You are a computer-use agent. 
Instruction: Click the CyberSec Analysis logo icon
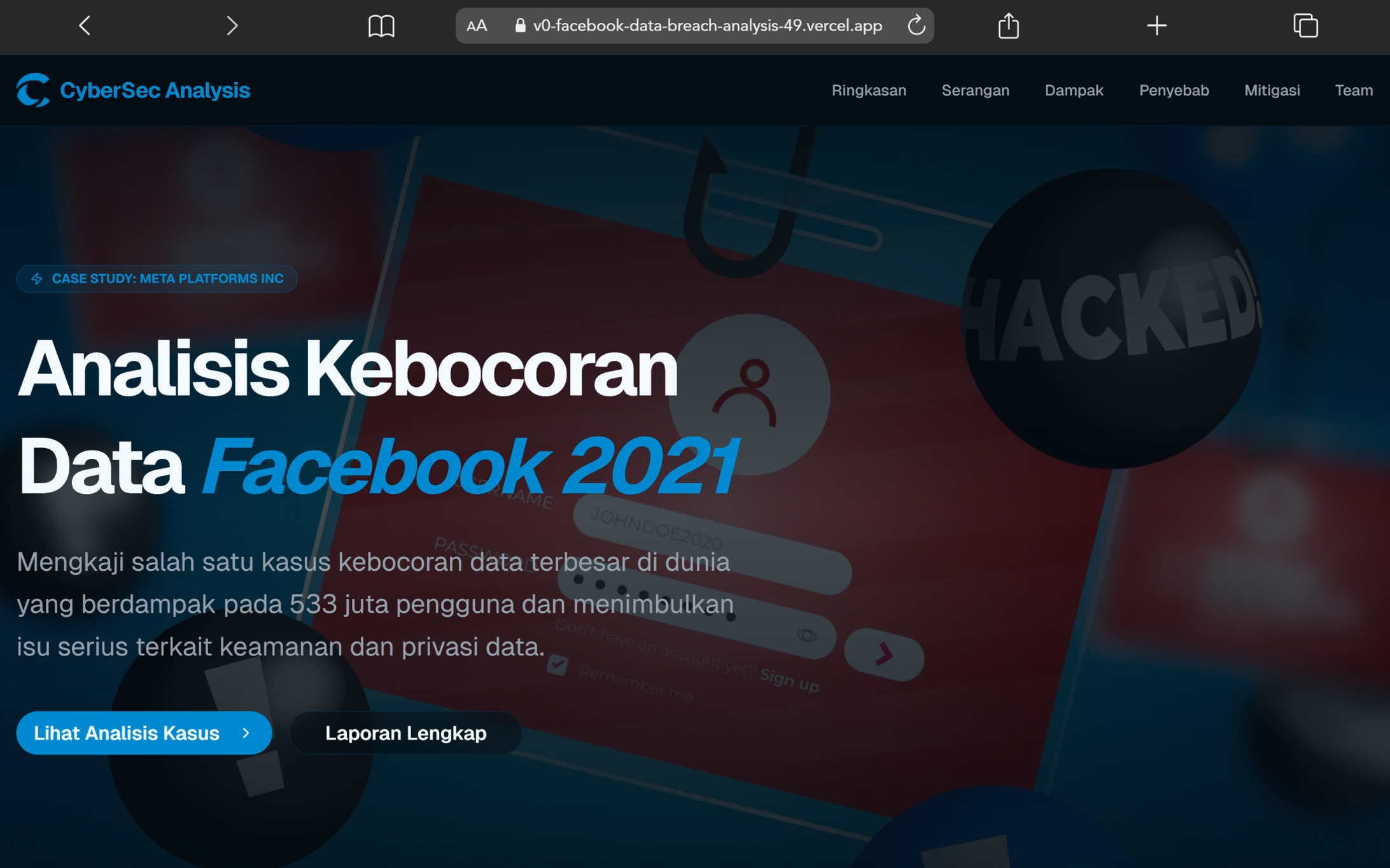tap(33, 90)
